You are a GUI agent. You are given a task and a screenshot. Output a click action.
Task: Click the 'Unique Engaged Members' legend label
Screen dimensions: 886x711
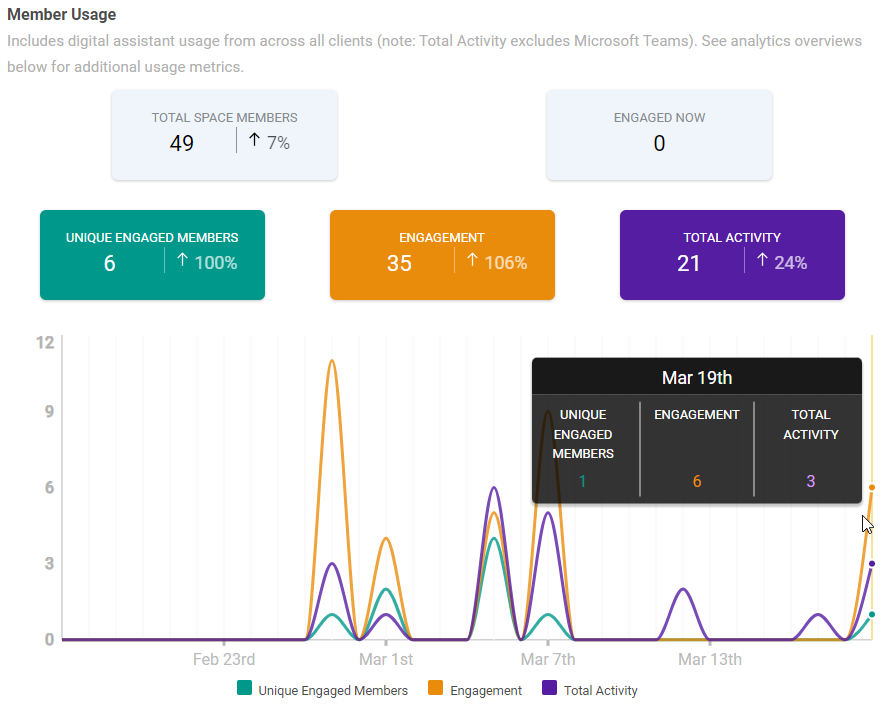pyautogui.click(x=333, y=691)
